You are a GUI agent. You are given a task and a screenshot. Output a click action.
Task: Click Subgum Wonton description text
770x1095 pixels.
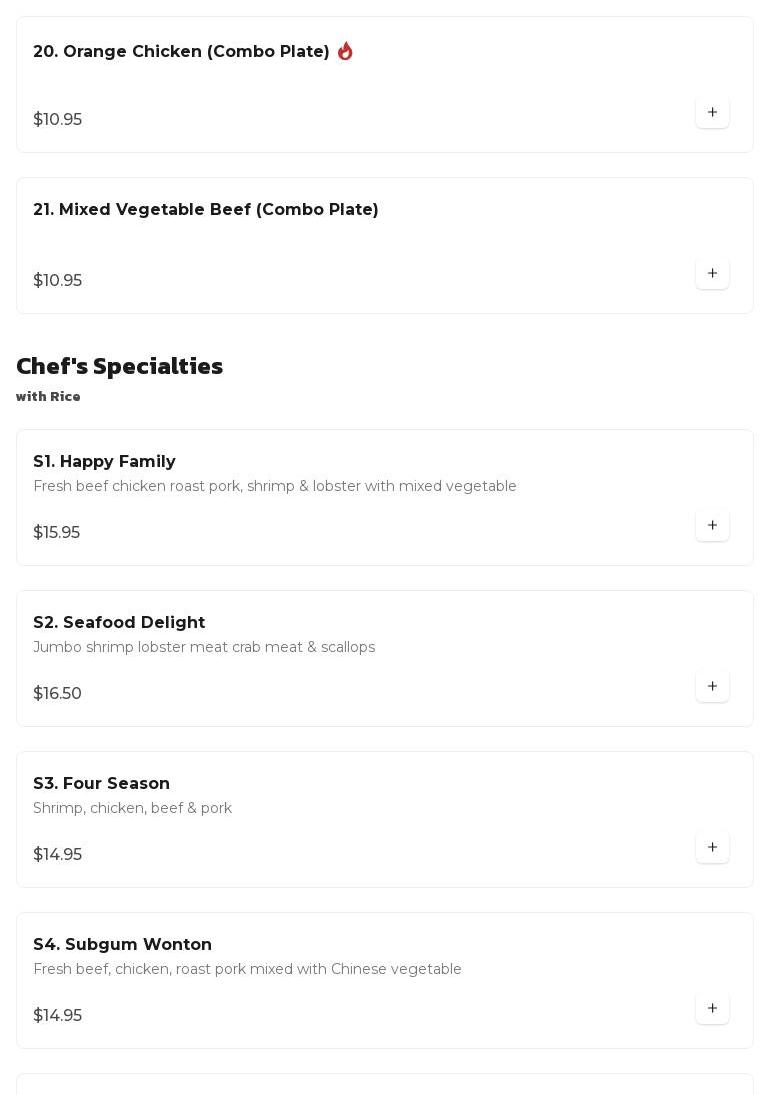pos(247,970)
